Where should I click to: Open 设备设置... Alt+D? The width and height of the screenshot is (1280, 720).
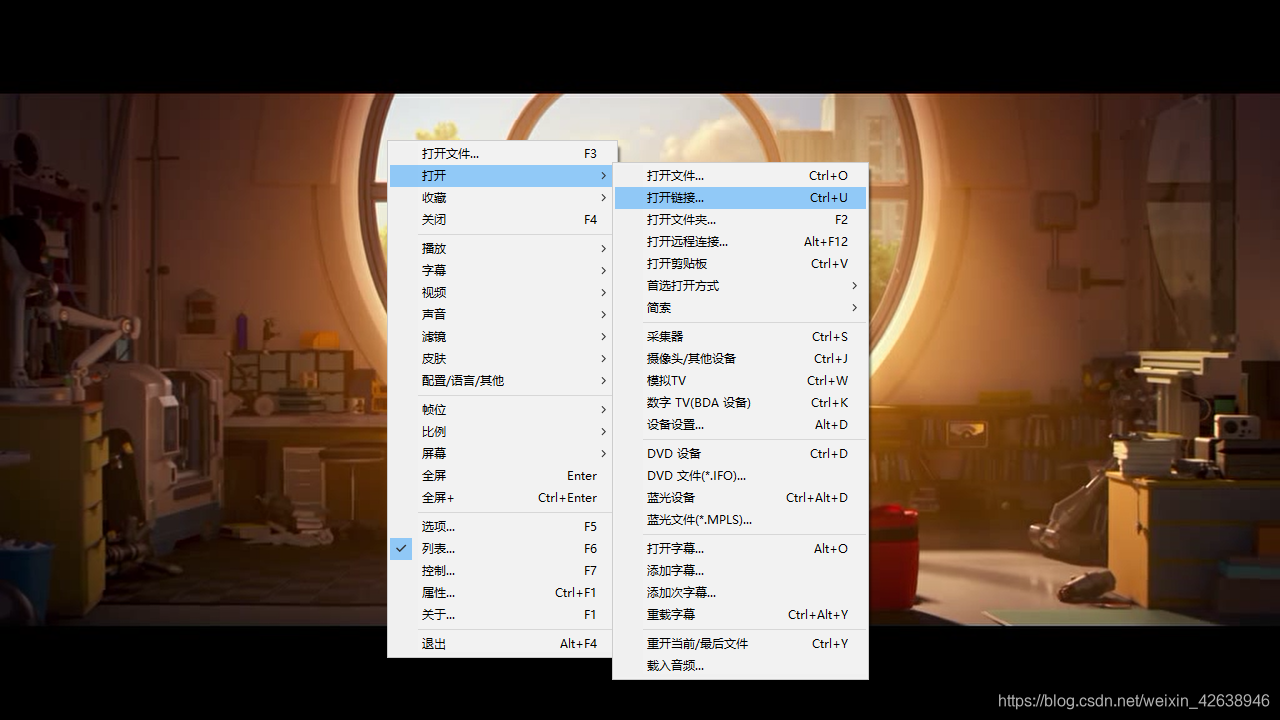point(740,425)
